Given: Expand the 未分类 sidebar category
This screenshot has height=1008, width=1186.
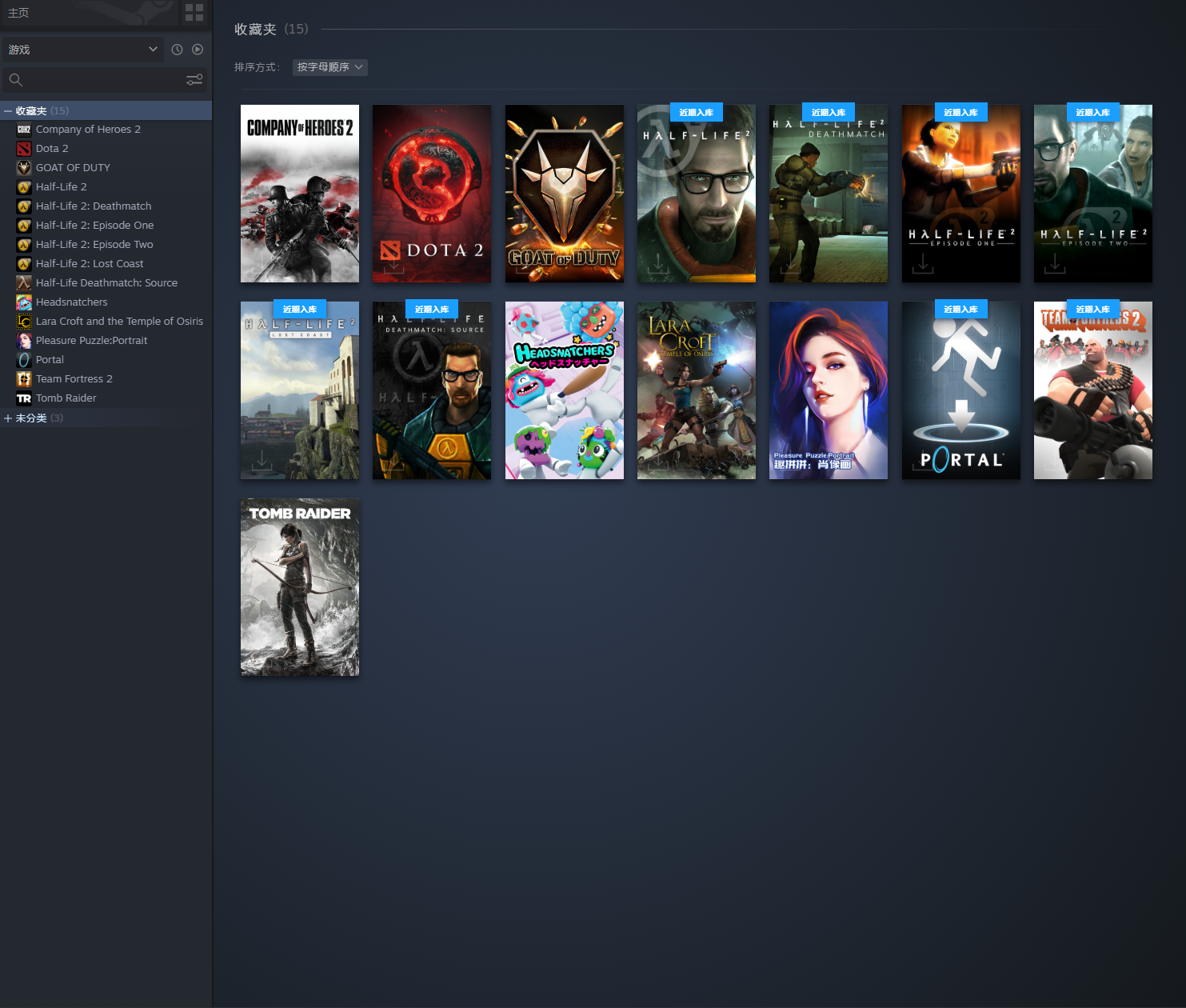Looking at the screenshot, I should pos(8,418).
